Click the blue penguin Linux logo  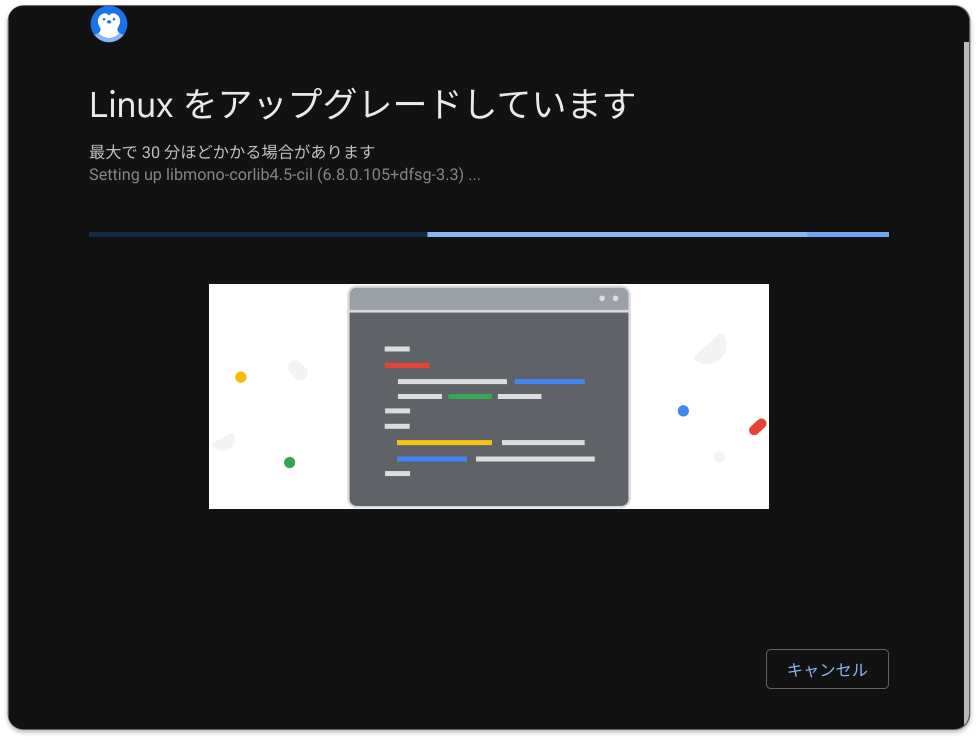[109, 23]
